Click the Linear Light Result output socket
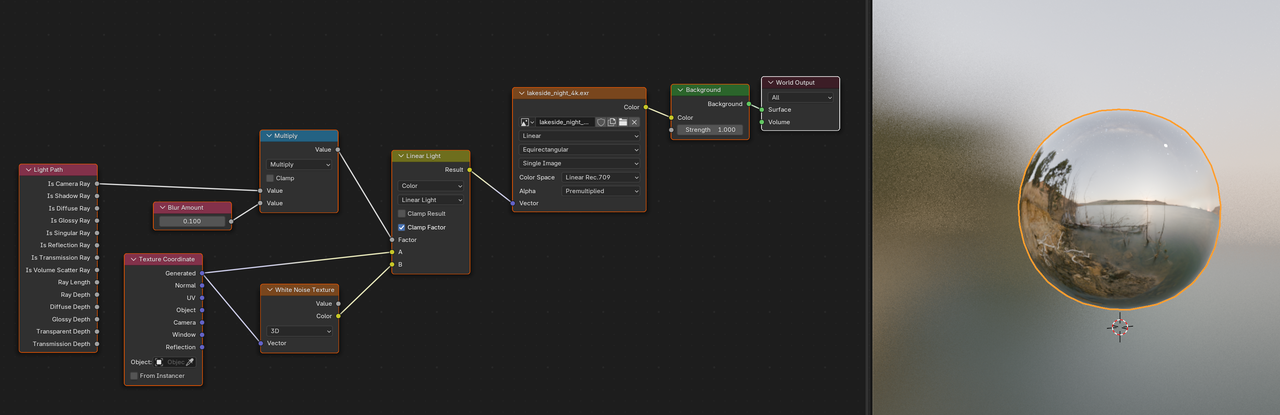This screenshot has height=415, width=1280. (x=470, y=170)
